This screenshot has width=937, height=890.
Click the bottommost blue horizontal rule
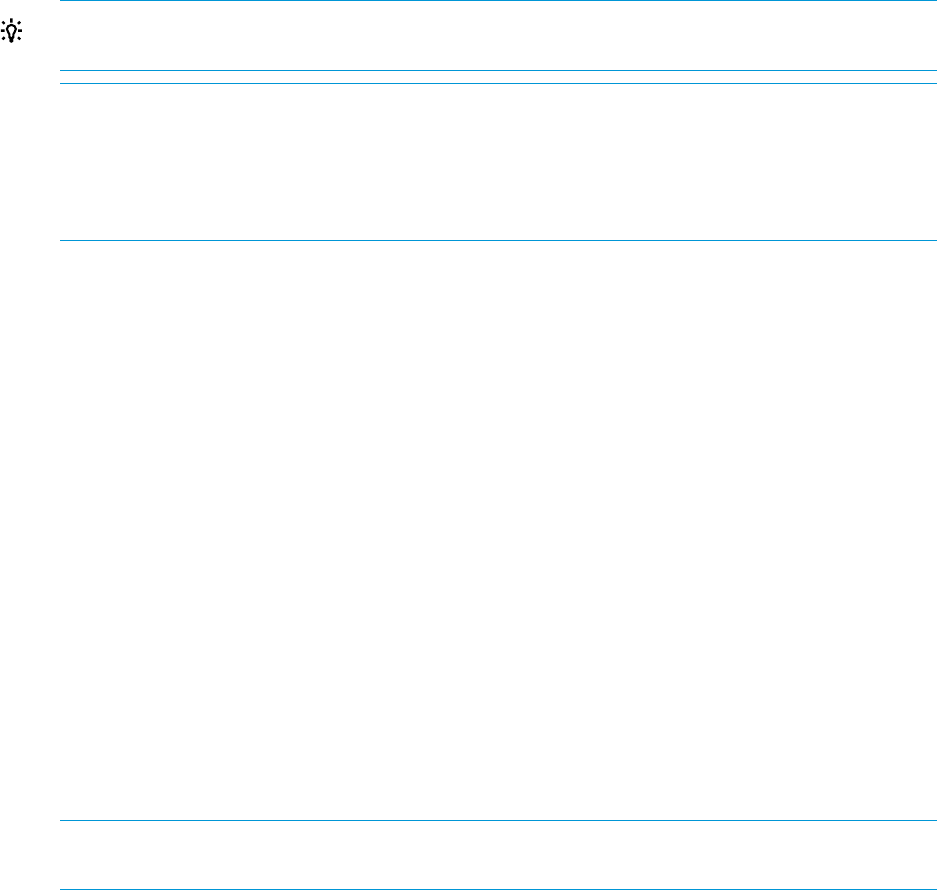[498, 889]
